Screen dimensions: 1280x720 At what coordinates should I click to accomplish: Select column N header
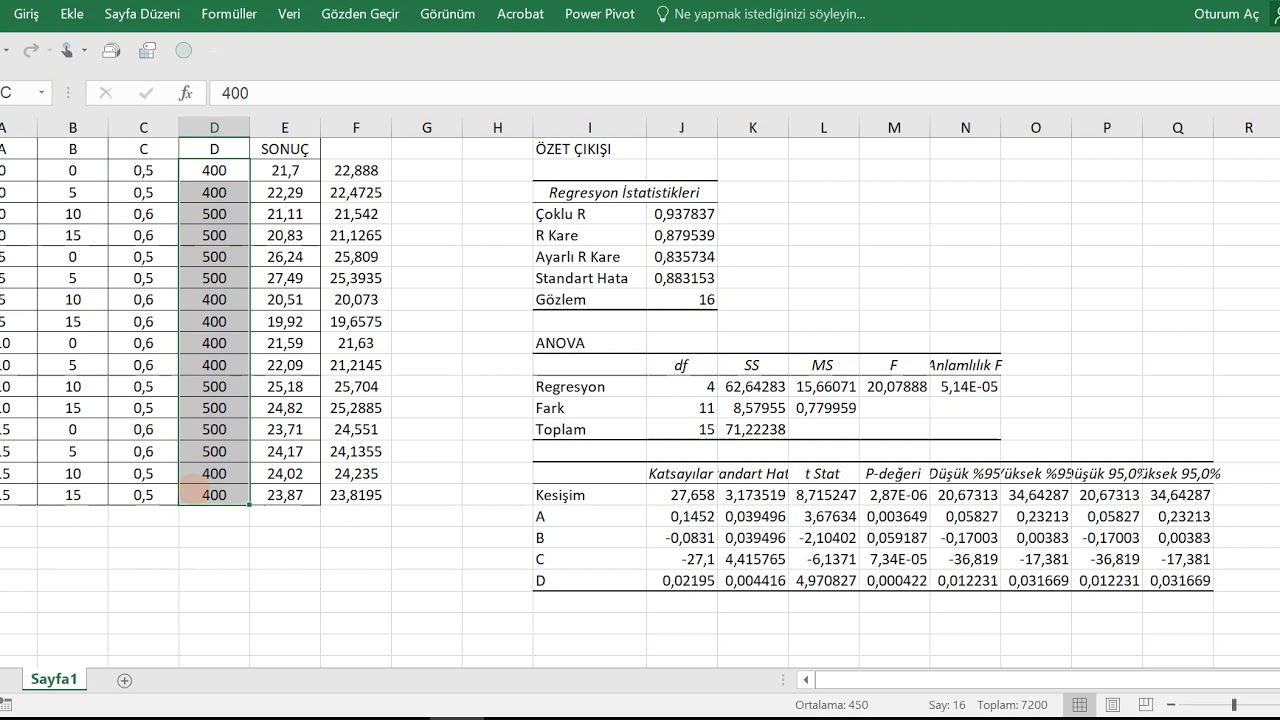coord(965,127)
